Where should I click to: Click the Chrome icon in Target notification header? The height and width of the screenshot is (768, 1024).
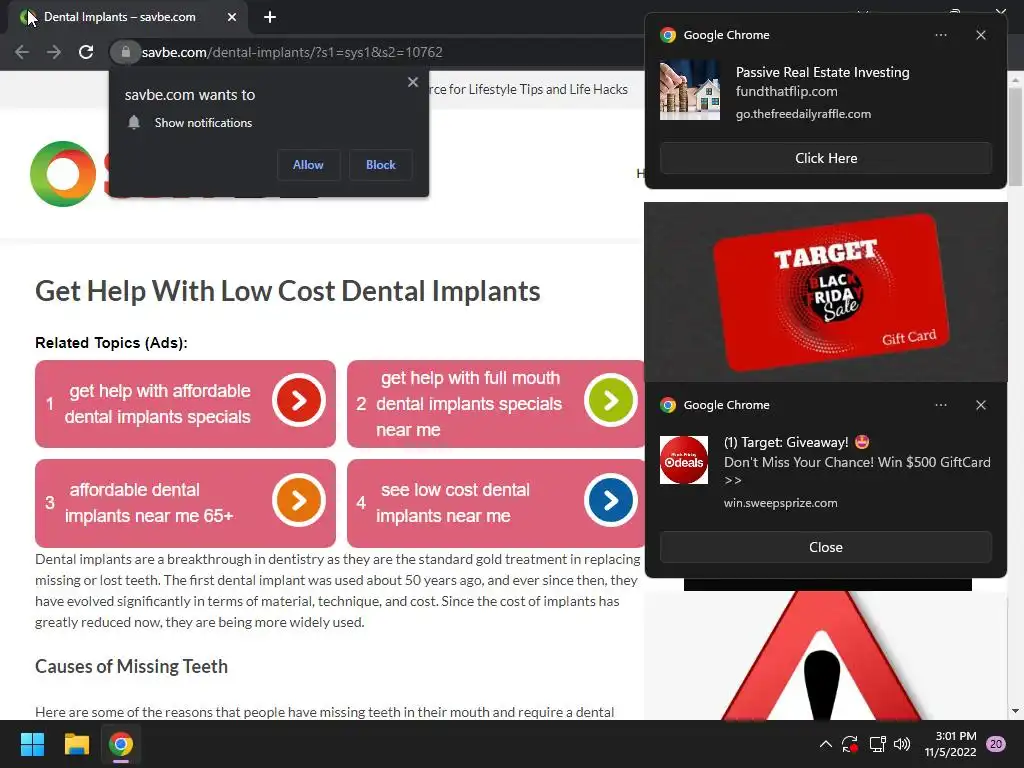coord(667,406)
